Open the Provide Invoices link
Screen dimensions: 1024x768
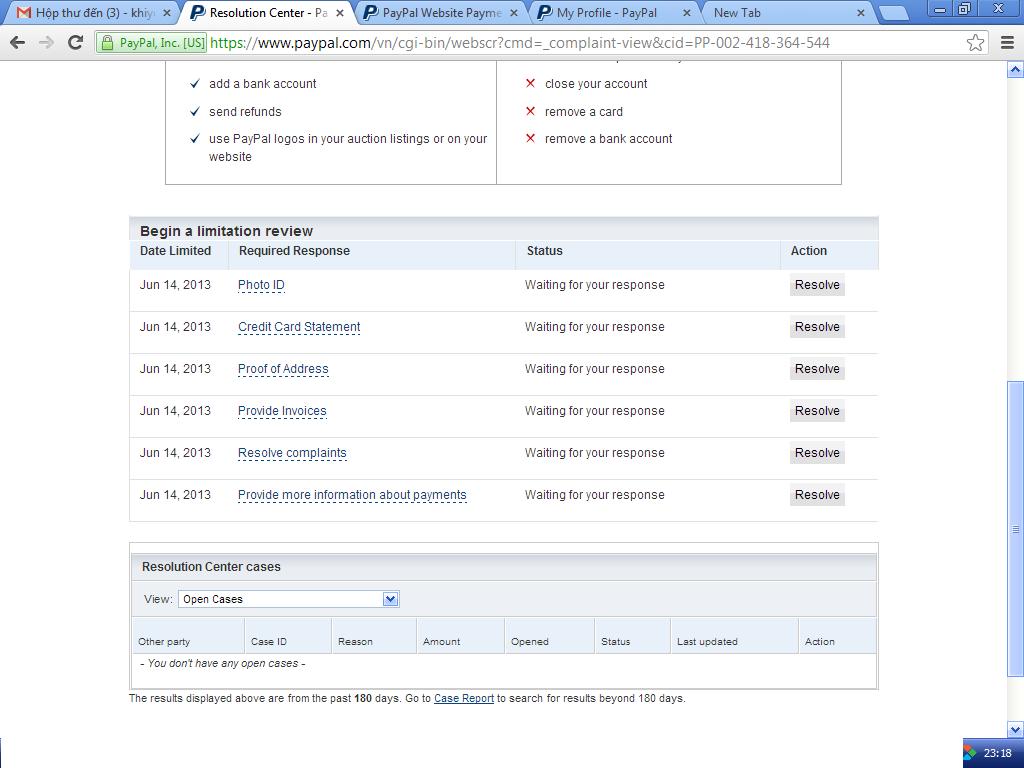point(282,411)
